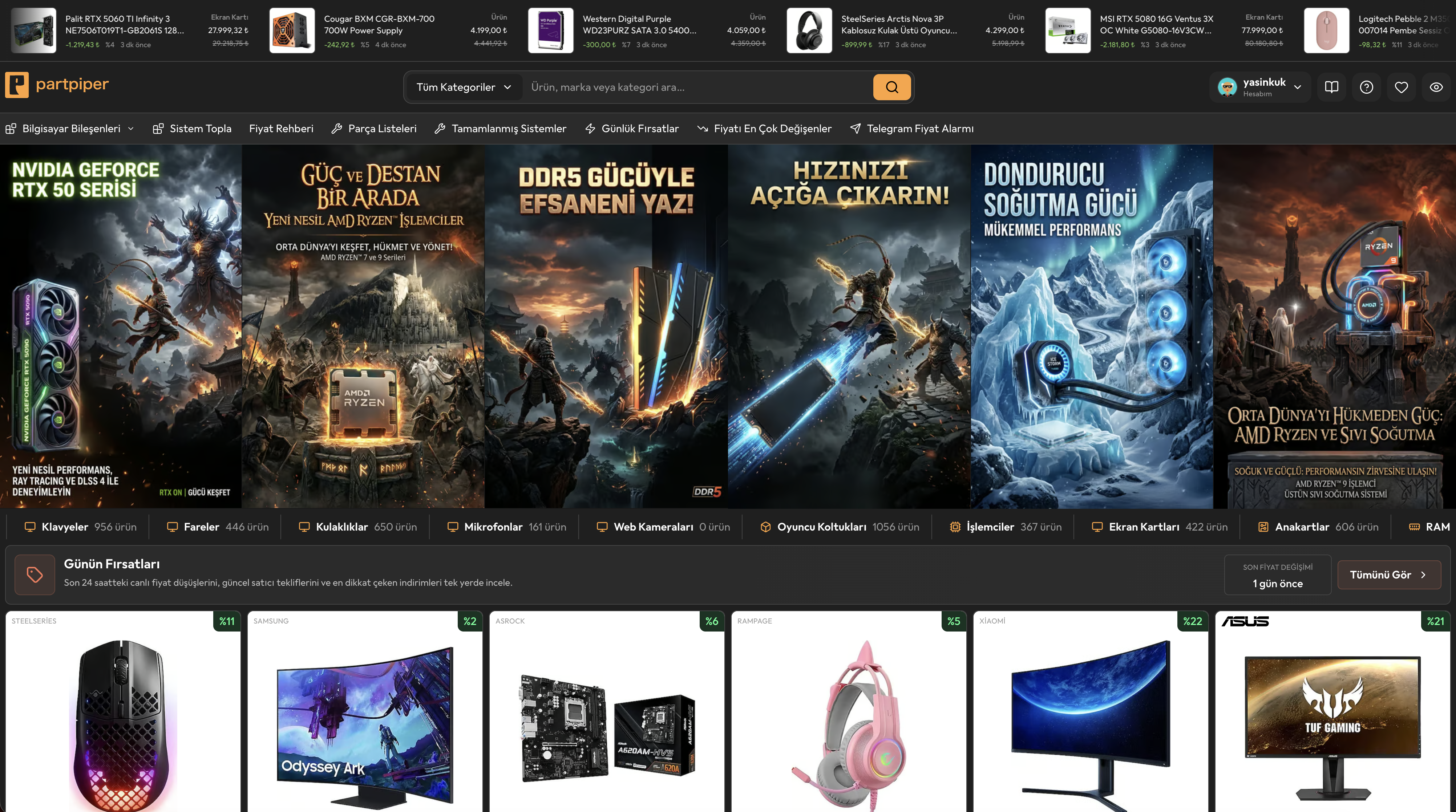Open the Tamamlanmış Sistemler menu item

[x=500, y=129]
